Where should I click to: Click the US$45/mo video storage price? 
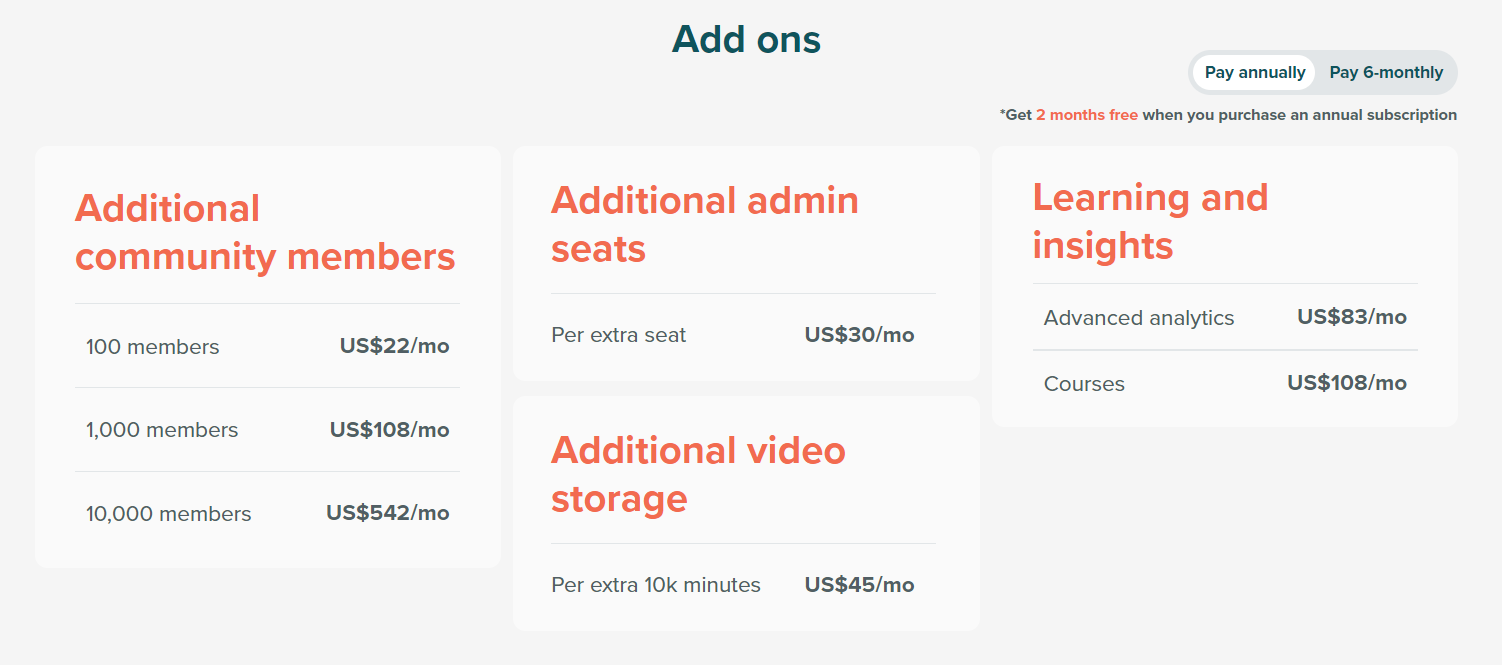click(x=860, y=585)
